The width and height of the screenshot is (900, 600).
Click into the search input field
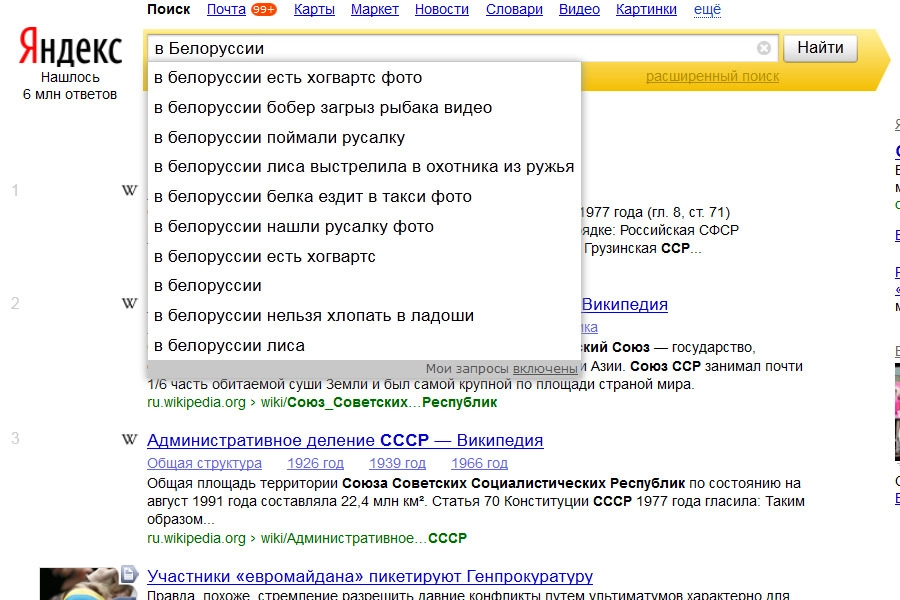450,48
